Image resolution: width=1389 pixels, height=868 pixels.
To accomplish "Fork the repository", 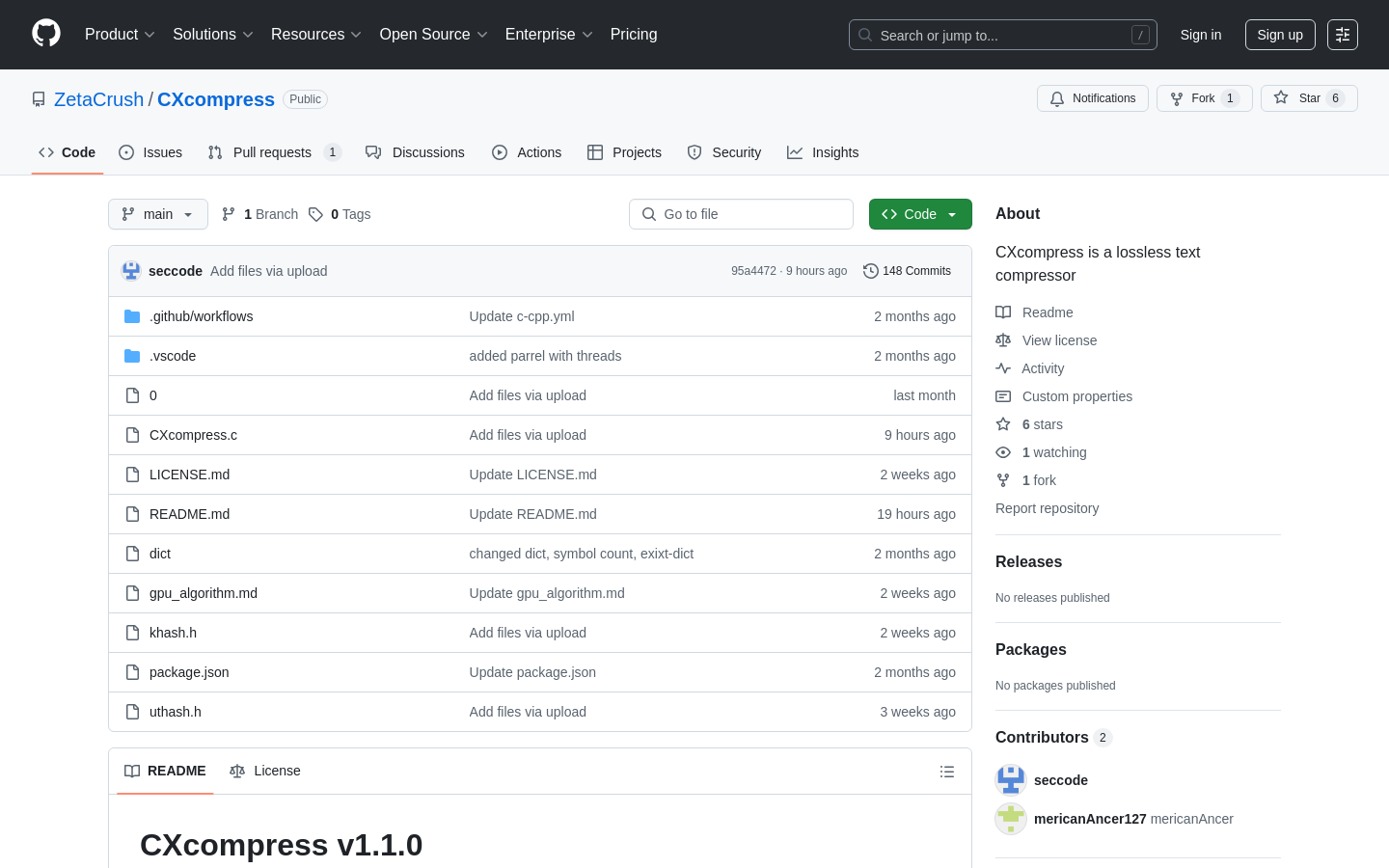I will tap(1205, 98).
